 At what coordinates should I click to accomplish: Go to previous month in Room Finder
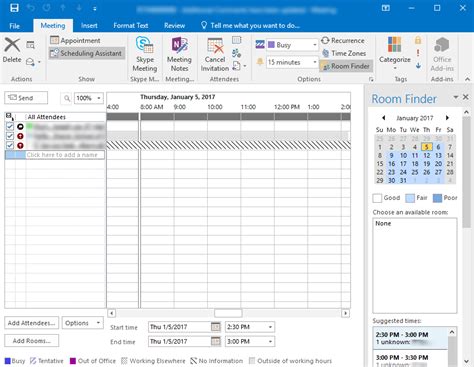click(384, 118)
